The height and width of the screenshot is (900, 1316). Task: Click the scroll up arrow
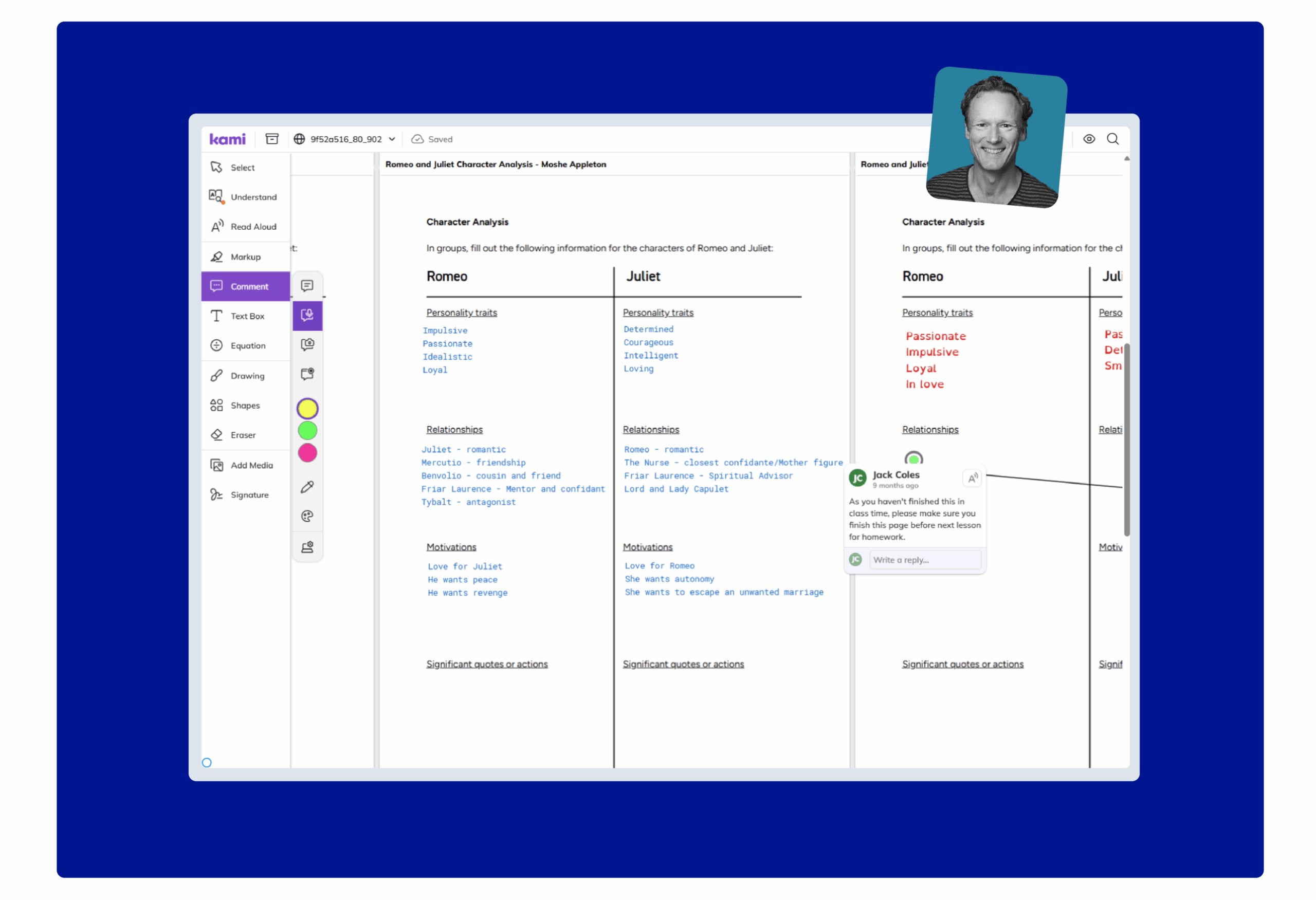pos(1126,158)
